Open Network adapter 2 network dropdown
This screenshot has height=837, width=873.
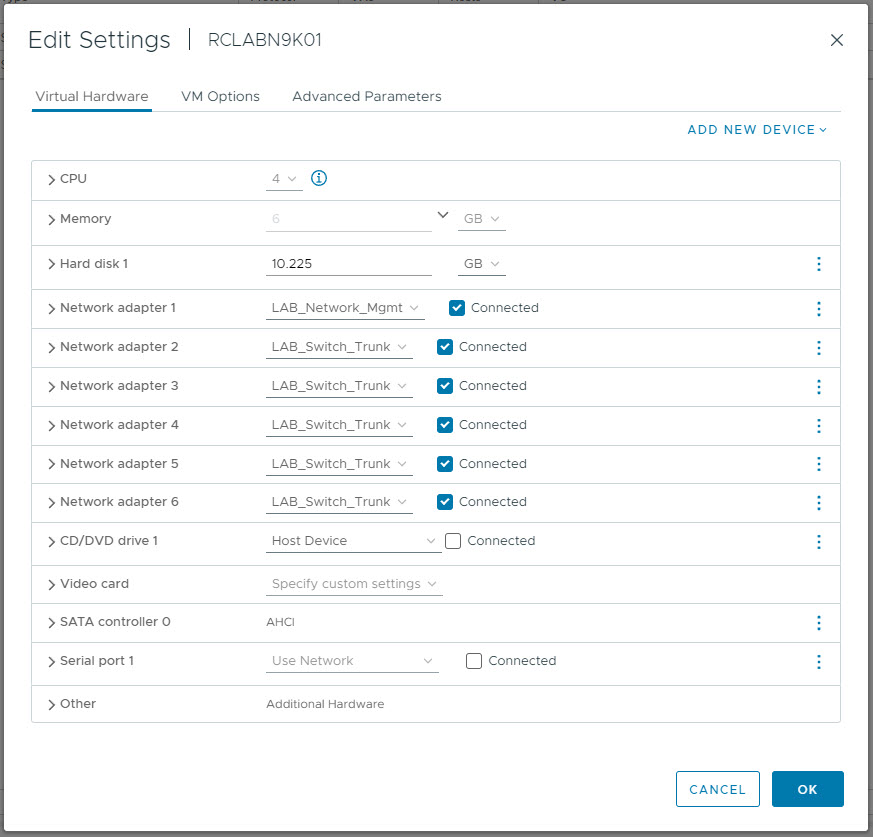339,347
